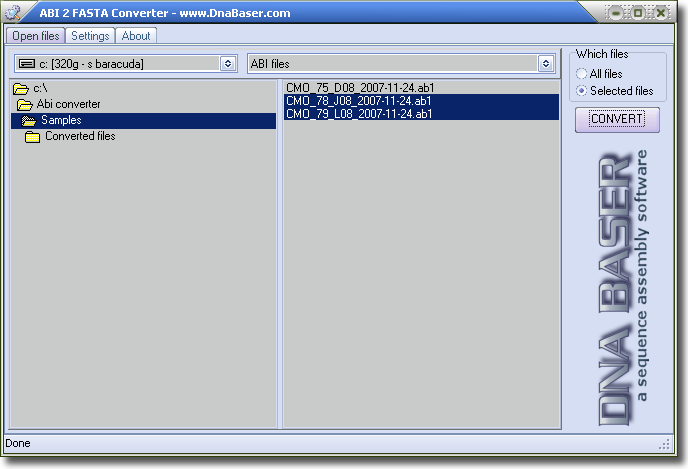Select the Samples folder label
The image size is (688, 469).
[61, 120]
